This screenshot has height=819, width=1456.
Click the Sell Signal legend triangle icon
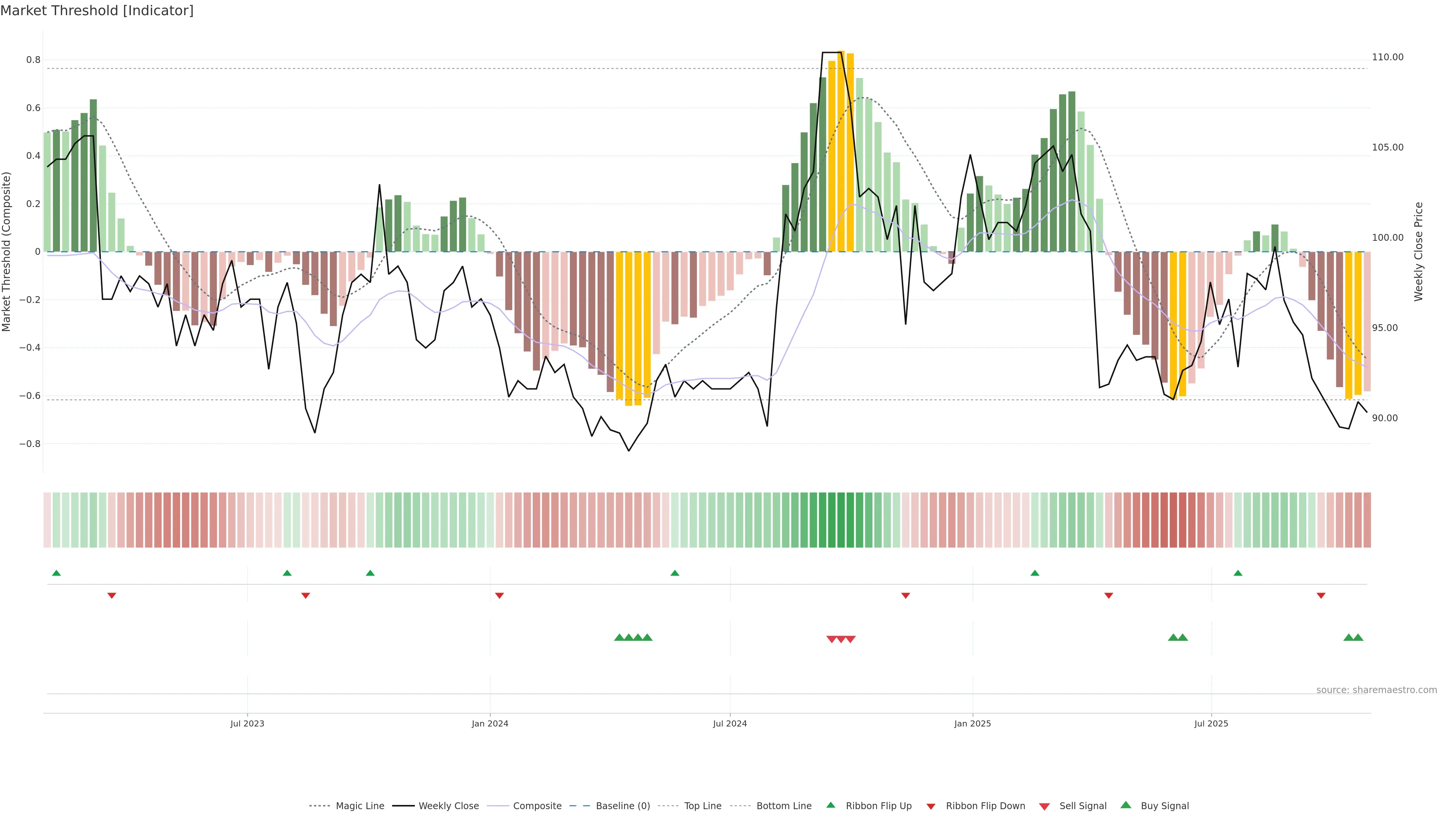[x=1045, y=806]
